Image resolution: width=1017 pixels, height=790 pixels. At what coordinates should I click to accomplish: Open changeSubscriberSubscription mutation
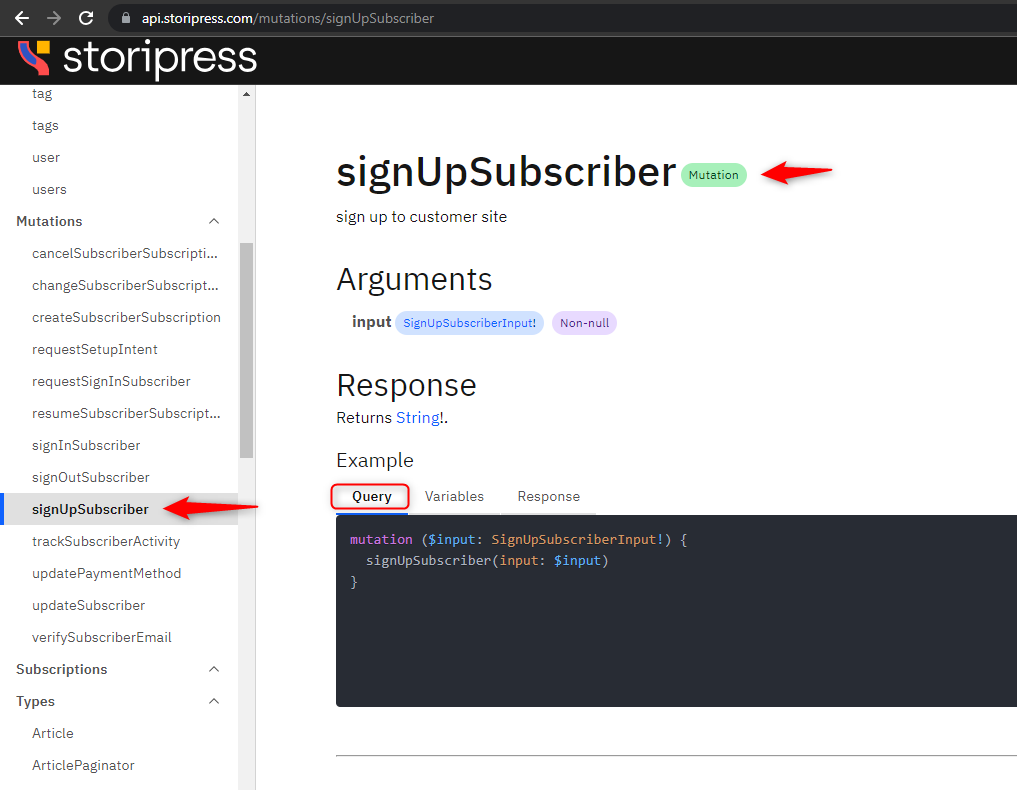click(x=125, y=285)
